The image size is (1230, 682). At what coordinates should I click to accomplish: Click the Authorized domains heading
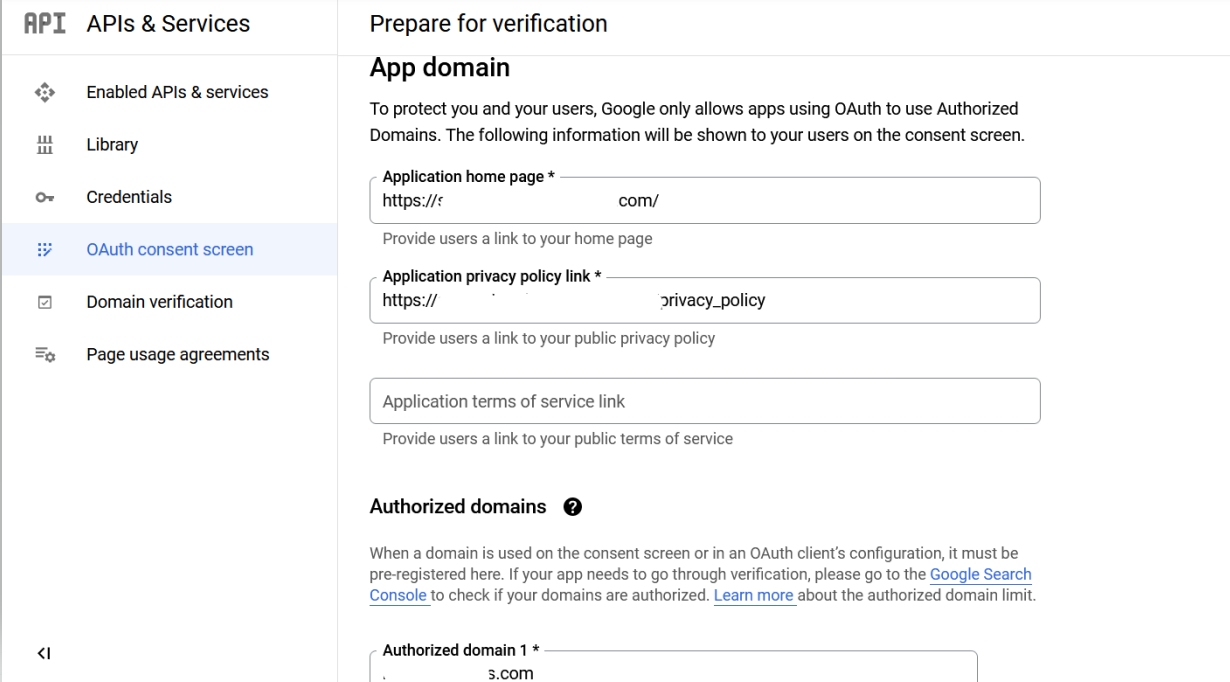pyautogui.click(x=458, y=507)
